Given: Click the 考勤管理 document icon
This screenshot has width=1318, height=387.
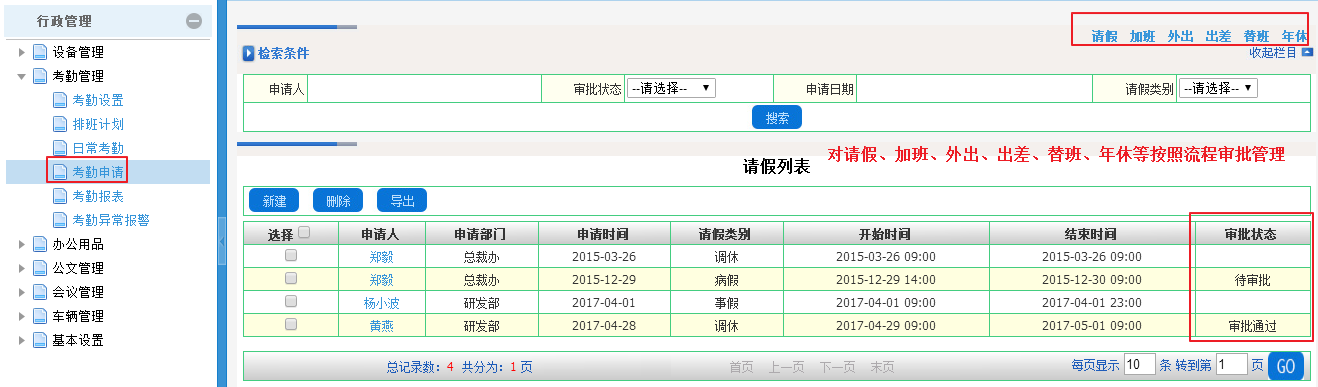Looking at the screenshot, I should 40,76.
